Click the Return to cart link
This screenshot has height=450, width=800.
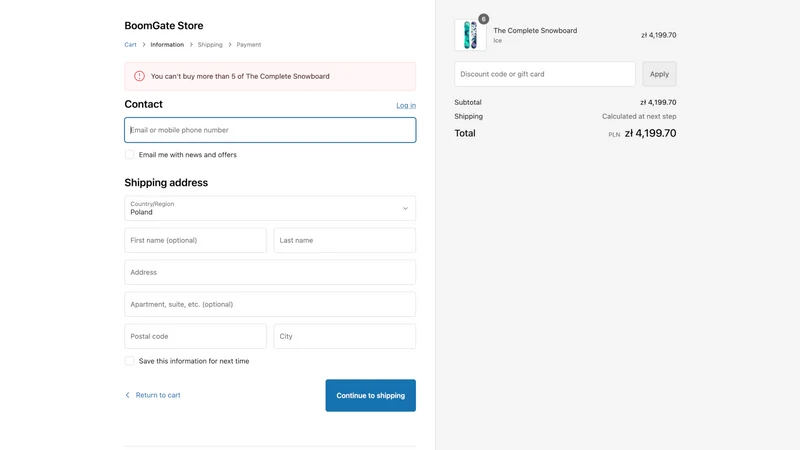point(158,395)
